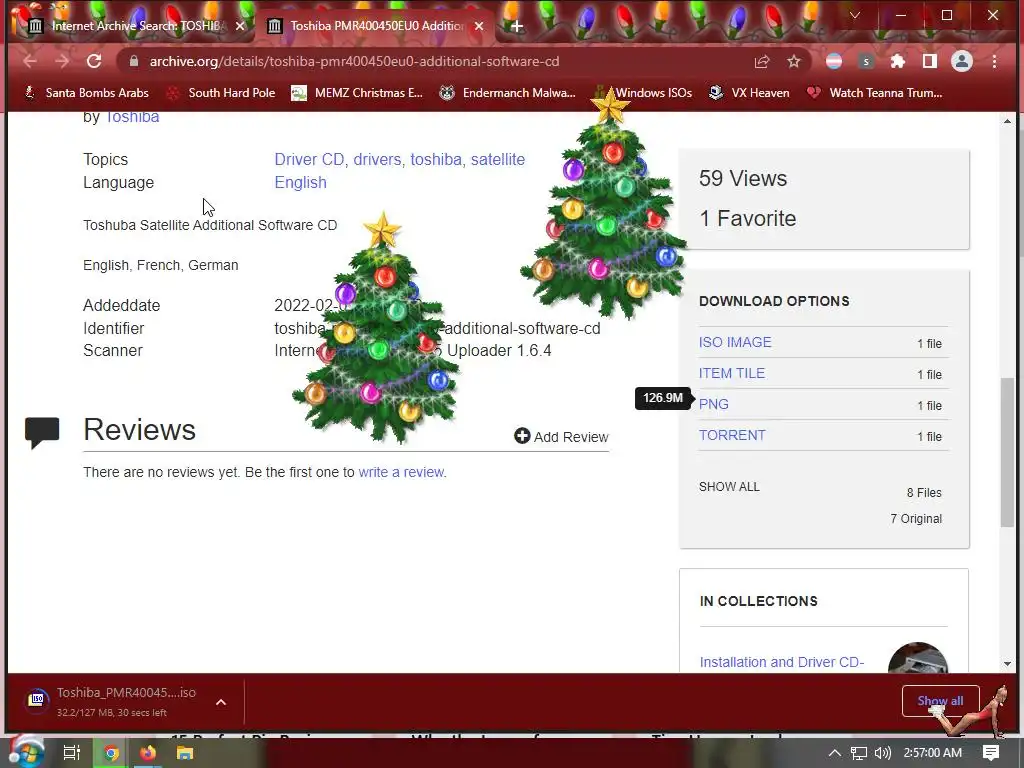Download the PNG file
Screen dimensions: 1024x768
click(x=713, y=404)
